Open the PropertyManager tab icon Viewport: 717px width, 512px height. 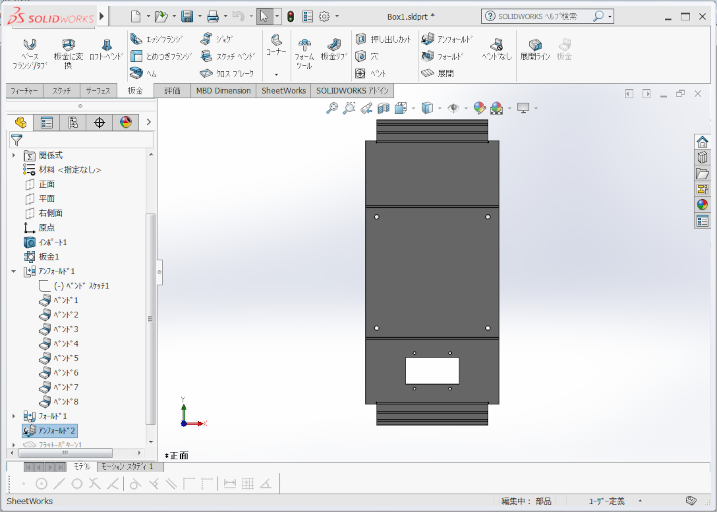tap(46, 123)
